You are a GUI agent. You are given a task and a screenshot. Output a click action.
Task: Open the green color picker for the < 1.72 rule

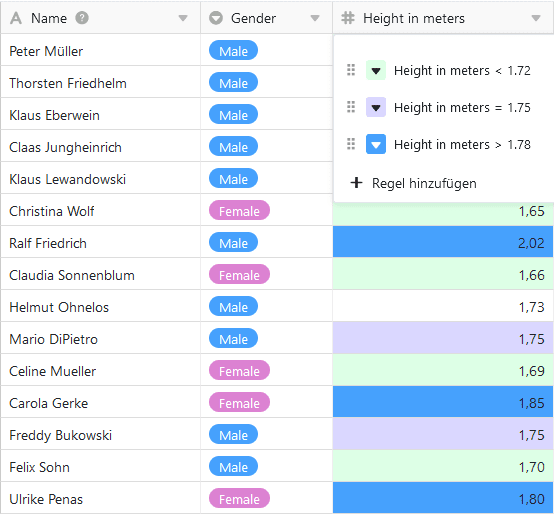[376, 70]
